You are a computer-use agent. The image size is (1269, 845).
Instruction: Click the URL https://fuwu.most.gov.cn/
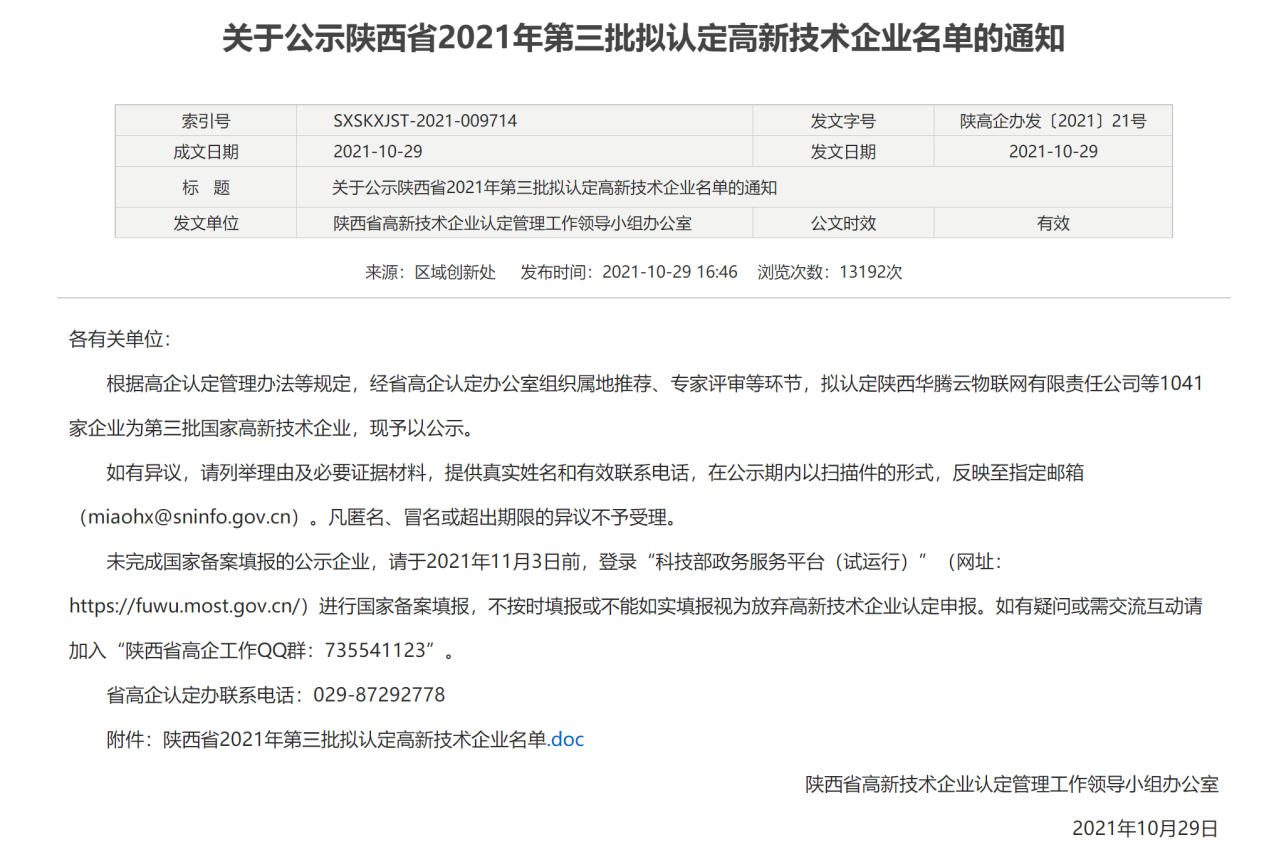[187, 606]
